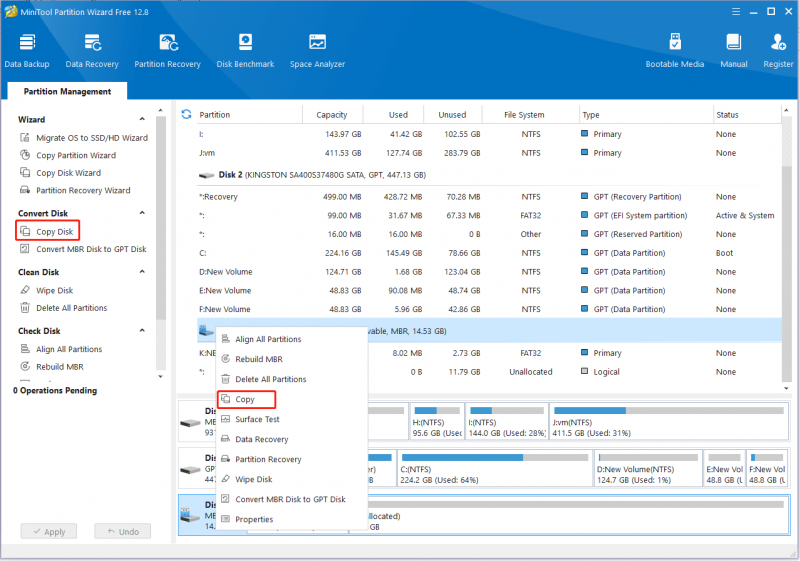
Task: Select Wipe Disk in sidebar
Action: pos(46,290)
